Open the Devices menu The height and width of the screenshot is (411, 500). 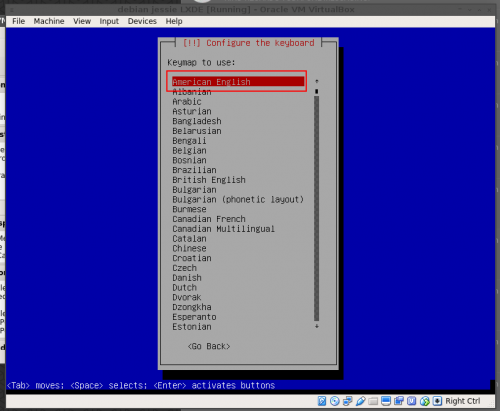coord(142,21)
